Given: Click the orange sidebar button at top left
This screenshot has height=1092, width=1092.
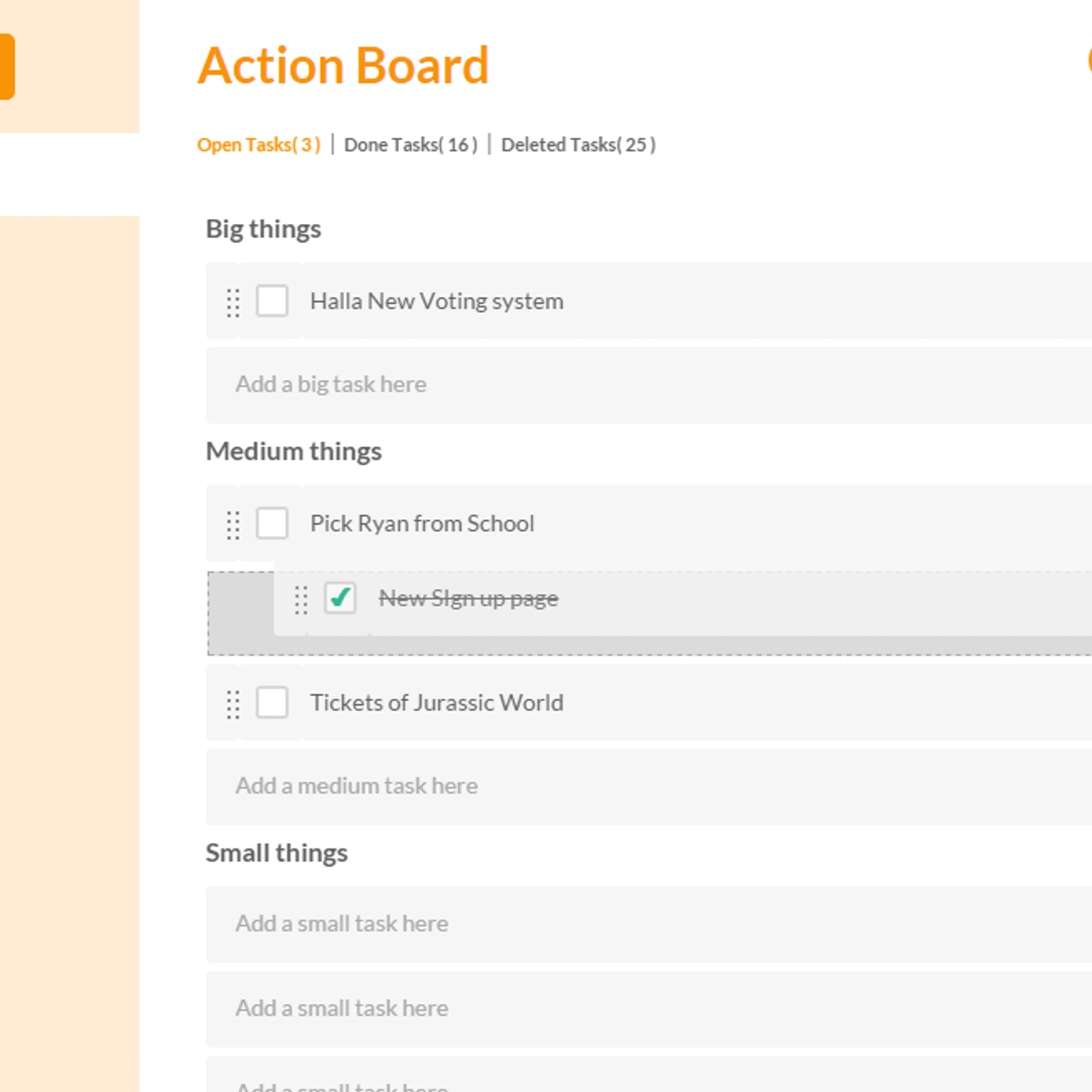Looking at the screenshot, I should point(7,67).
